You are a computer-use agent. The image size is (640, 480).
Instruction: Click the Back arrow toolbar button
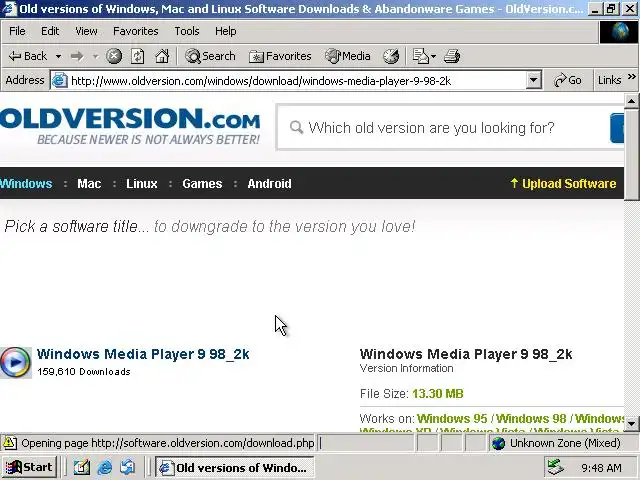pos(28,56)
